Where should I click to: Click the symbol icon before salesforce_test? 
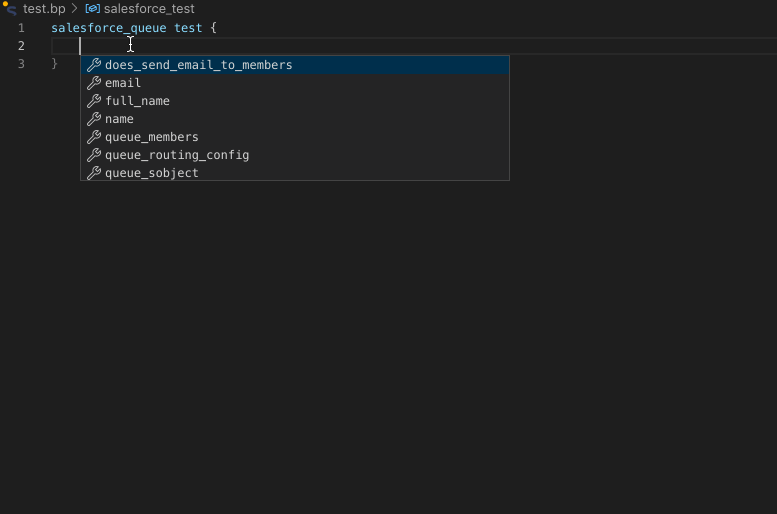pos(93,9)
